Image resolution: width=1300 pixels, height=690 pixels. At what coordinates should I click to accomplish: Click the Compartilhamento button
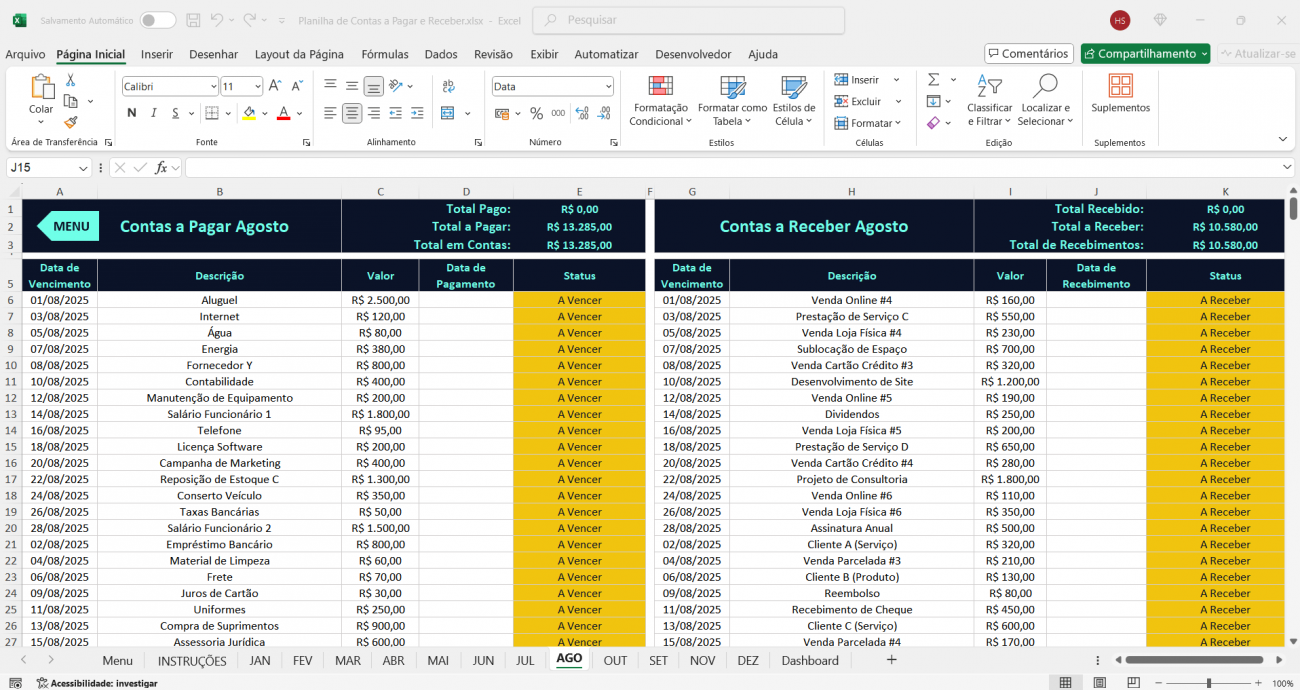1145,54
